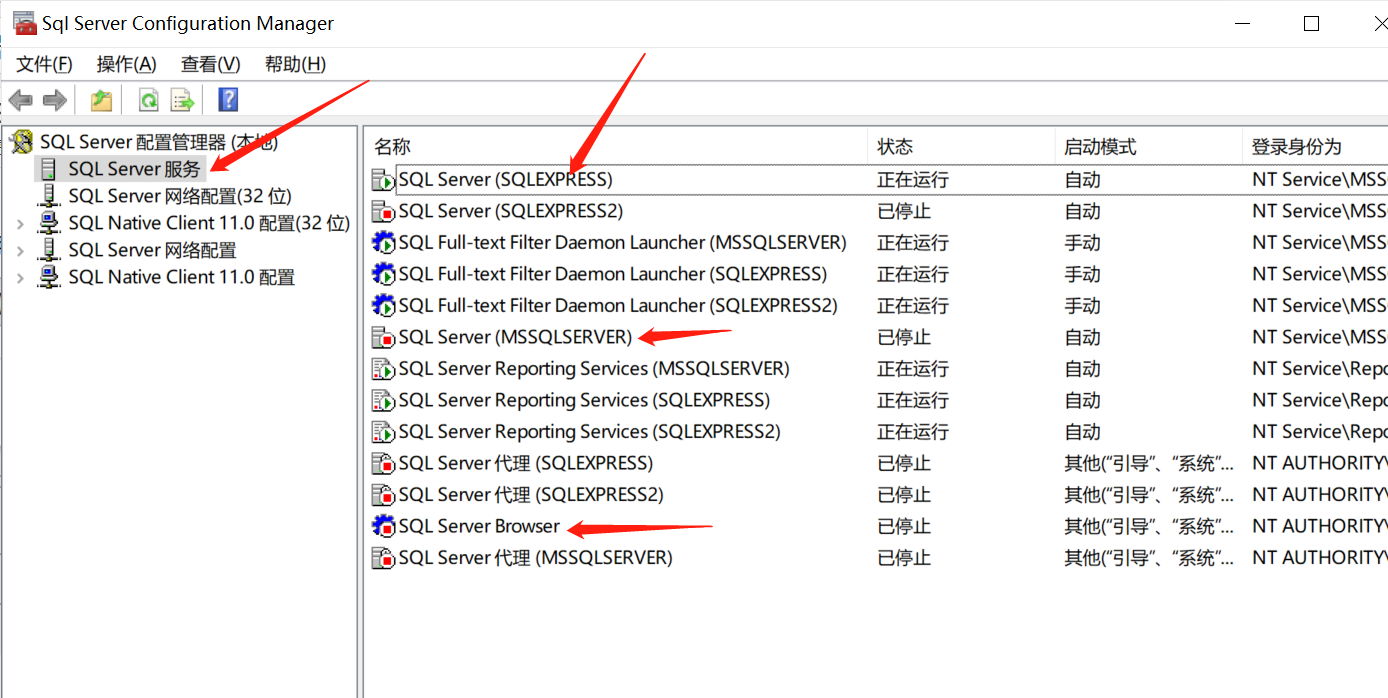The image size is (1388, 698).
Task: Click the Reporting Services (MSSQLSERVER) service icon
Action: 383,369
